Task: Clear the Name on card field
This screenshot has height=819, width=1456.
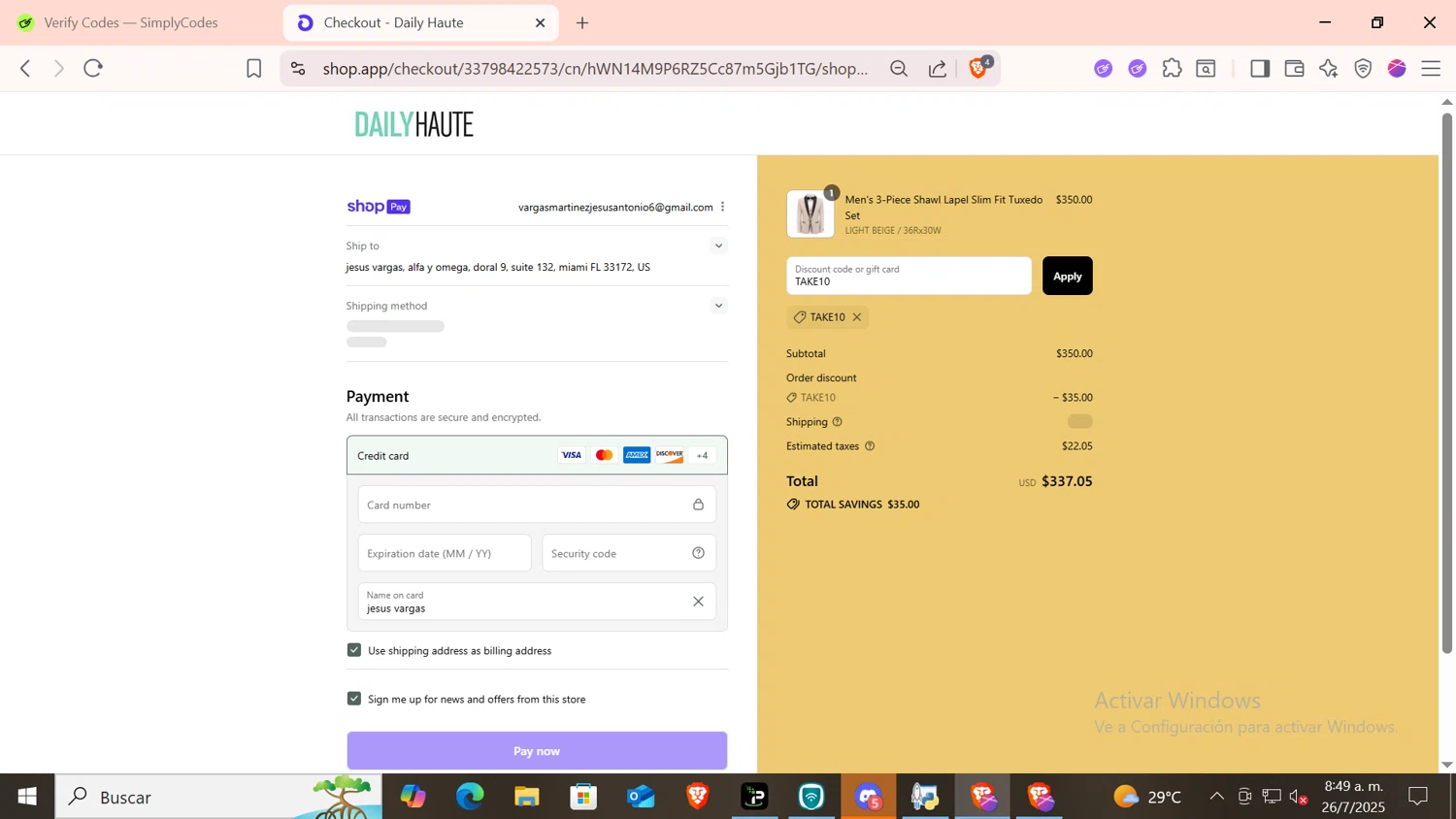Action: (698, 602)
